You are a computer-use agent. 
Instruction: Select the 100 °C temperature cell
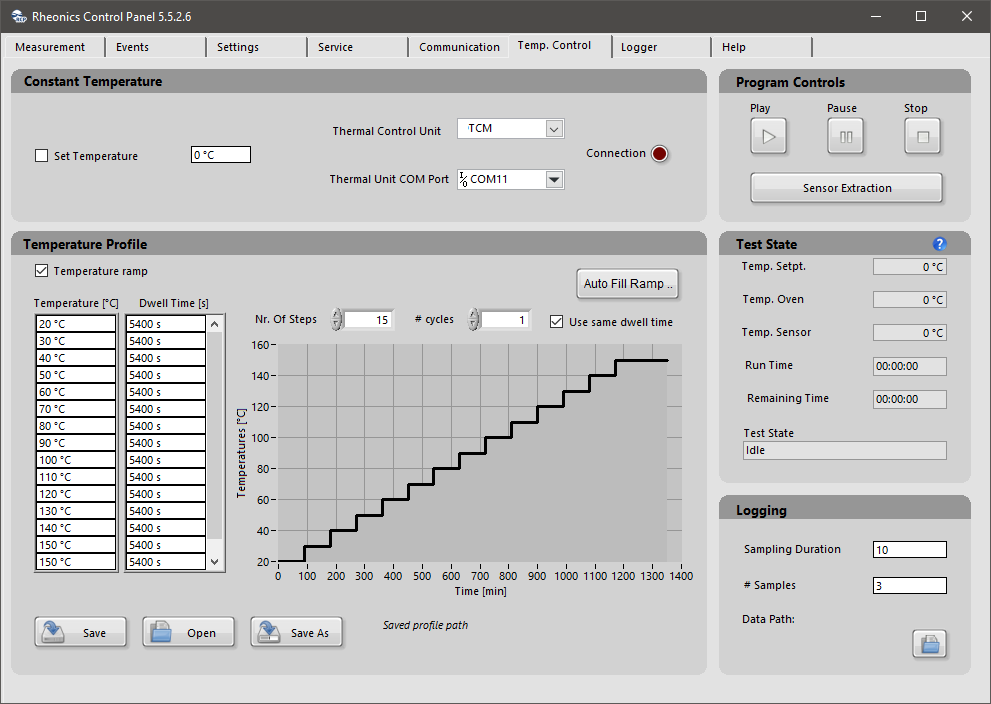[x=76, y=460]
